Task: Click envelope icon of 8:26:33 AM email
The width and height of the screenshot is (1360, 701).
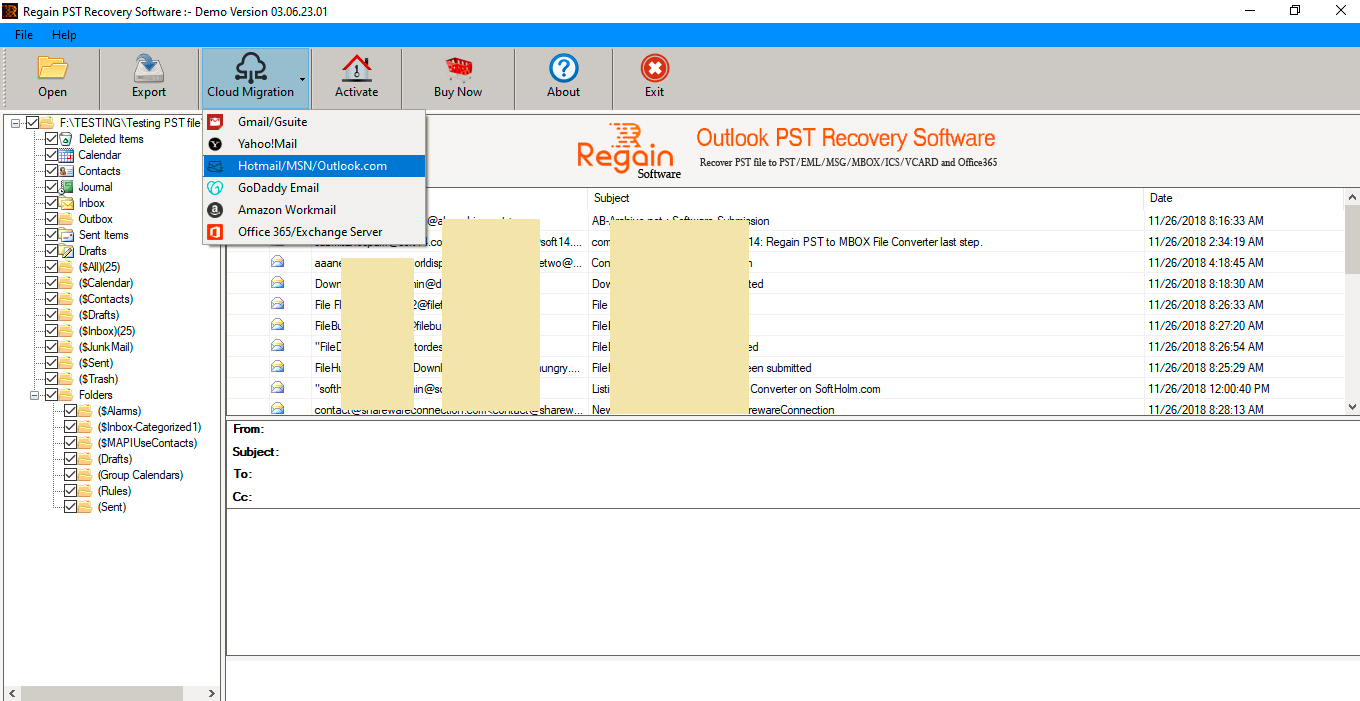Action: [277, 304]
